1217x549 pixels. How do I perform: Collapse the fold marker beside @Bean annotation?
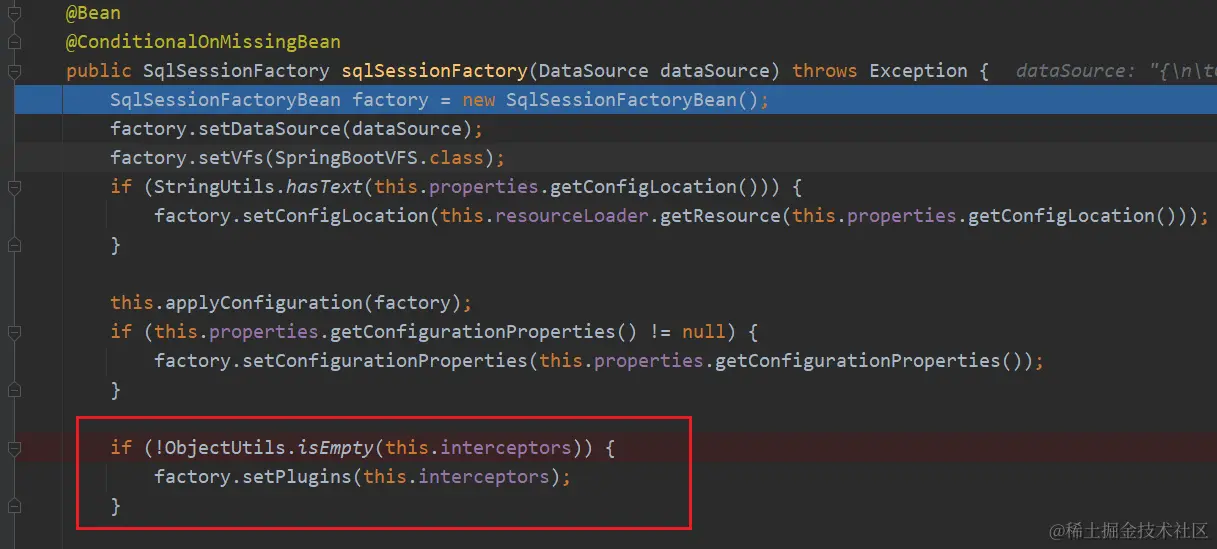point(13,14)
